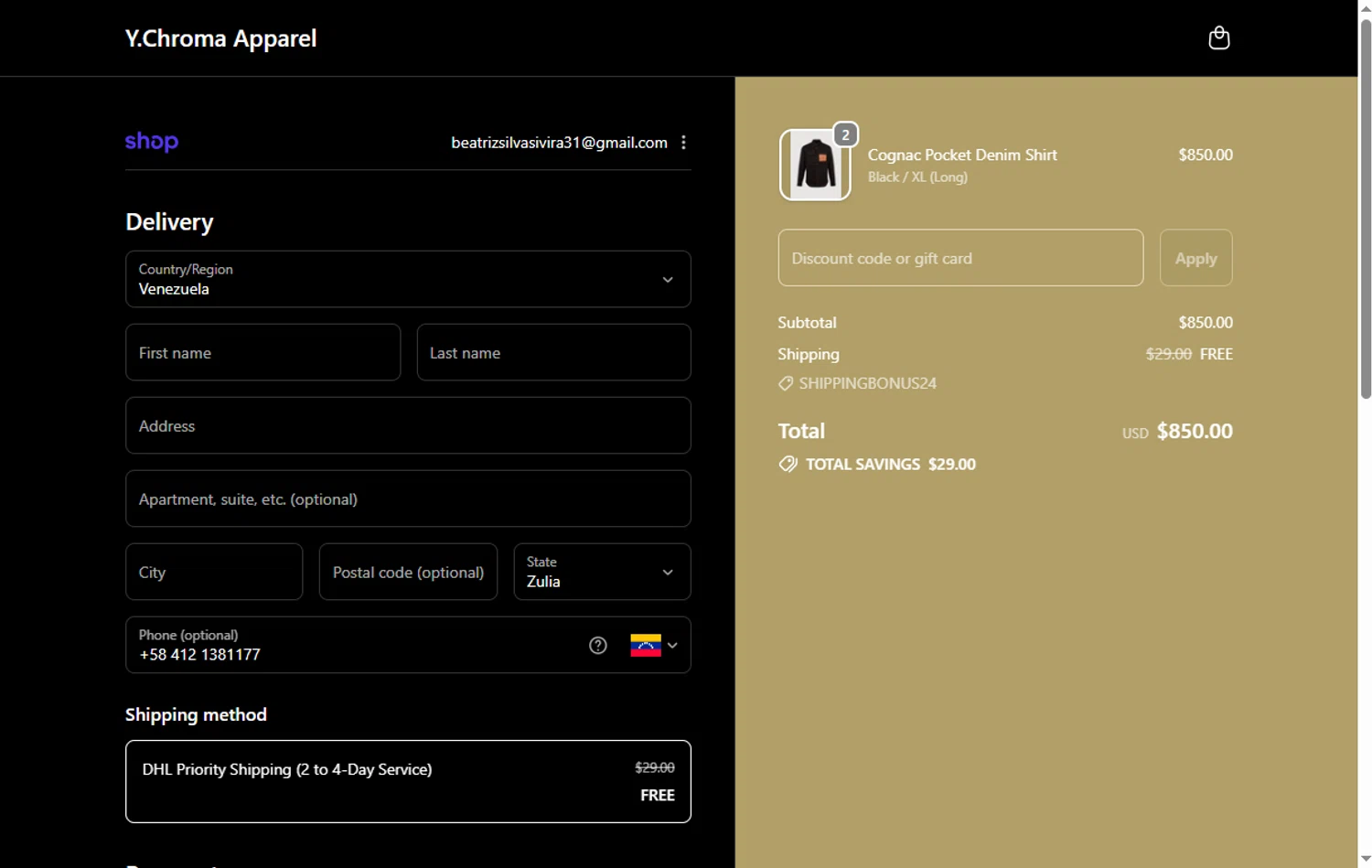1372x868 pixels.
Task: Open the Country/Region dropdown
Action: (x=408, y=279)
